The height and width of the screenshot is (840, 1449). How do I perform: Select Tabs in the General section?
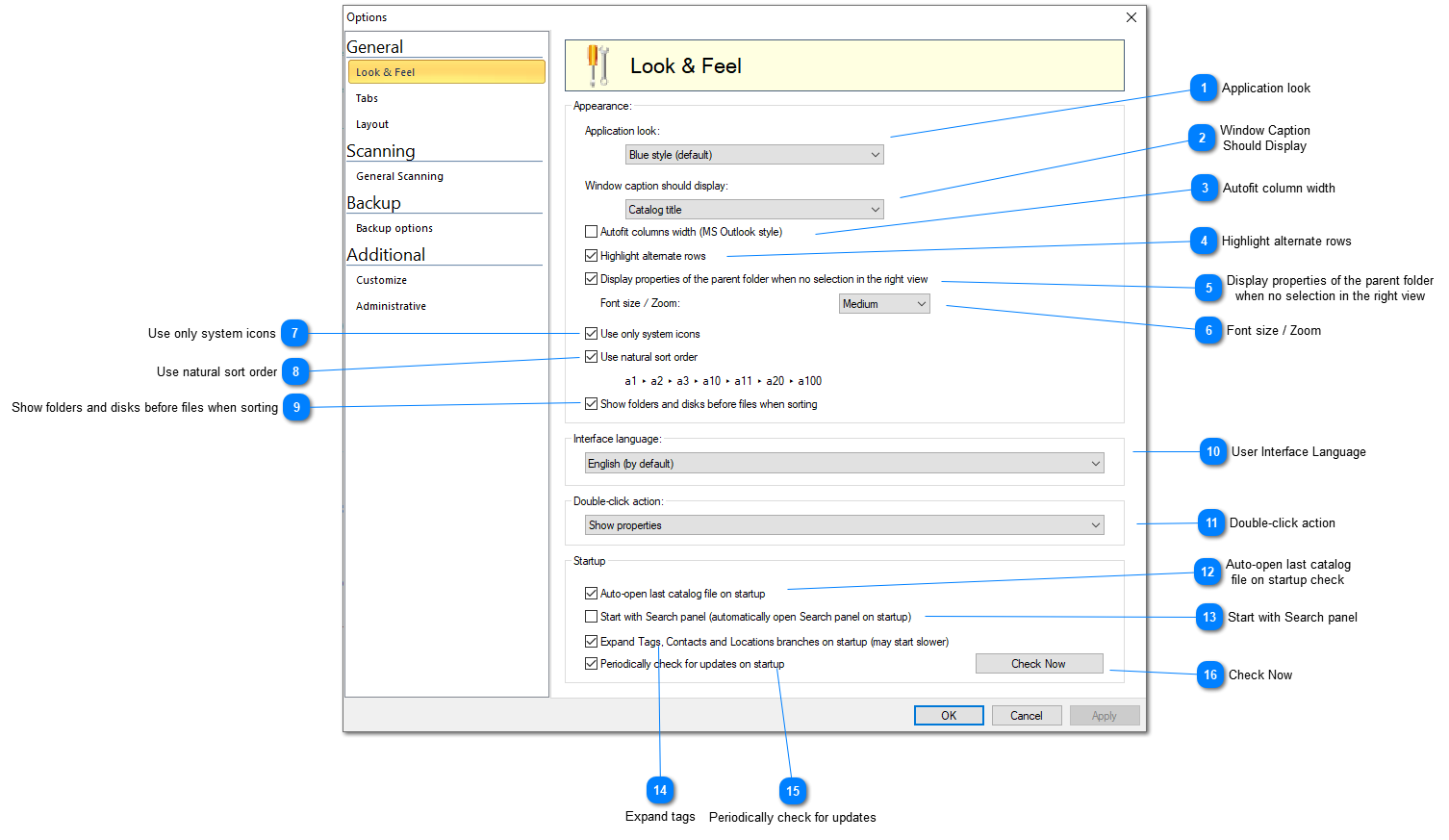(367, 98)
